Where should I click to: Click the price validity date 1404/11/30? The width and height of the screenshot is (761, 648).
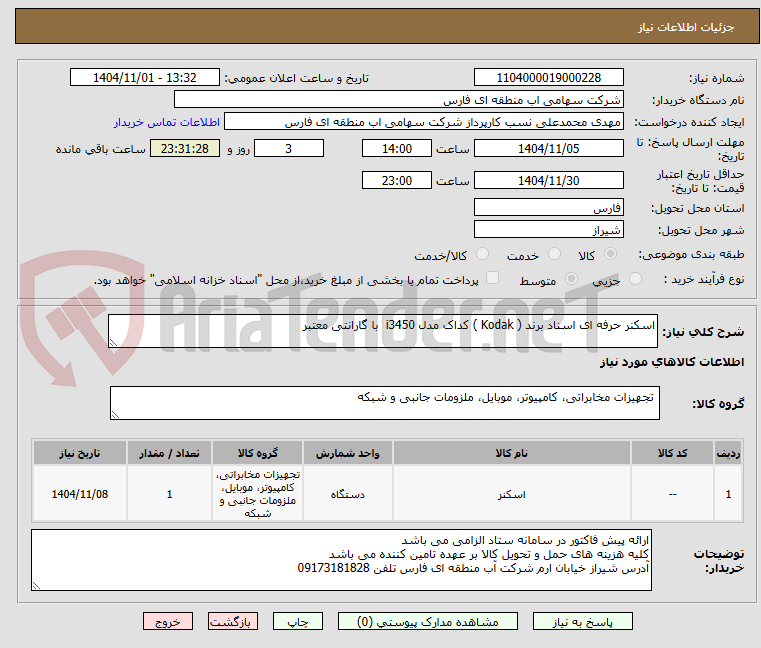pyautogui.click(x=548, y=181)
